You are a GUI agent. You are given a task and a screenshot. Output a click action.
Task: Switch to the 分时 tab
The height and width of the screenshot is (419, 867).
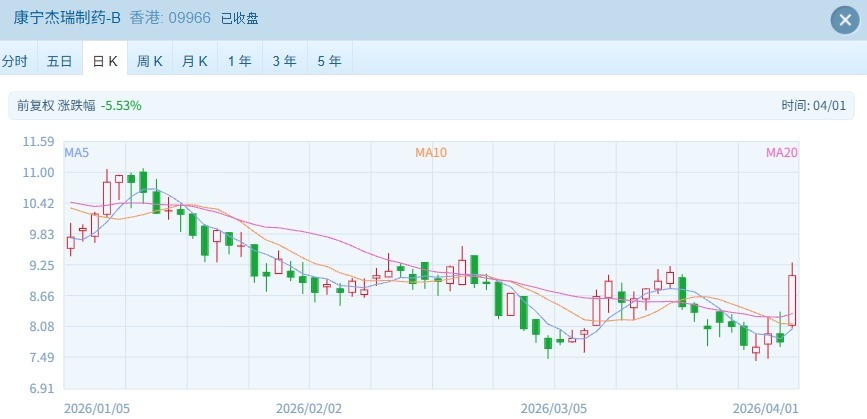pos(15,61)
